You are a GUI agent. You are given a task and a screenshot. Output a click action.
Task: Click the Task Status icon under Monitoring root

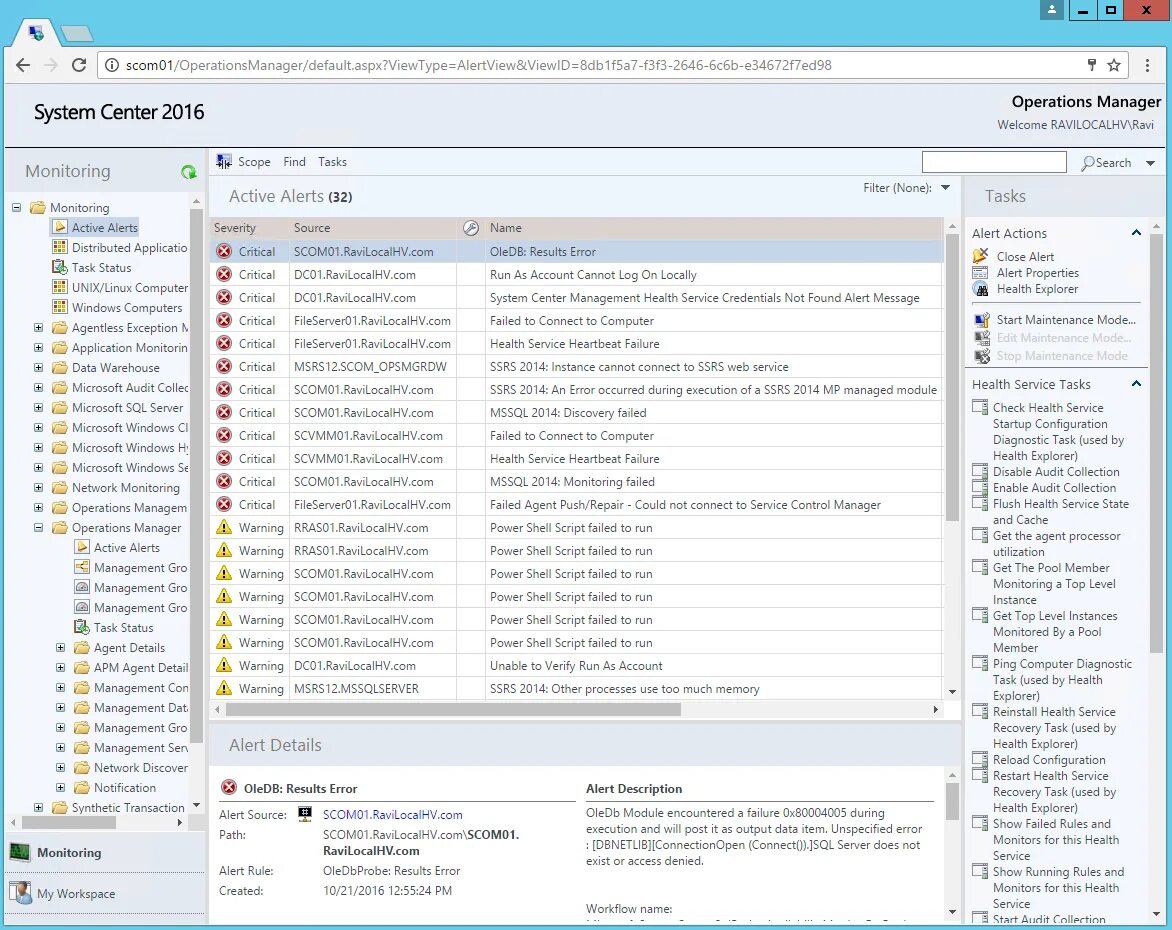[60, 268]
